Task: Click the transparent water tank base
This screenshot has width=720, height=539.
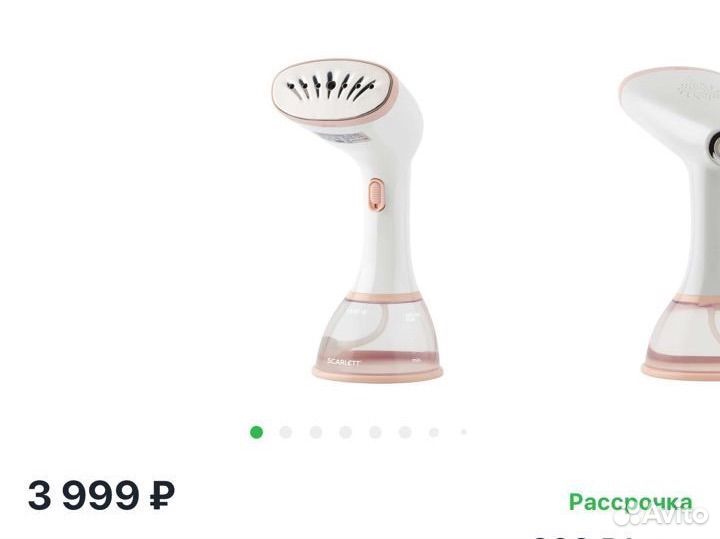Action: click(377, 337)
